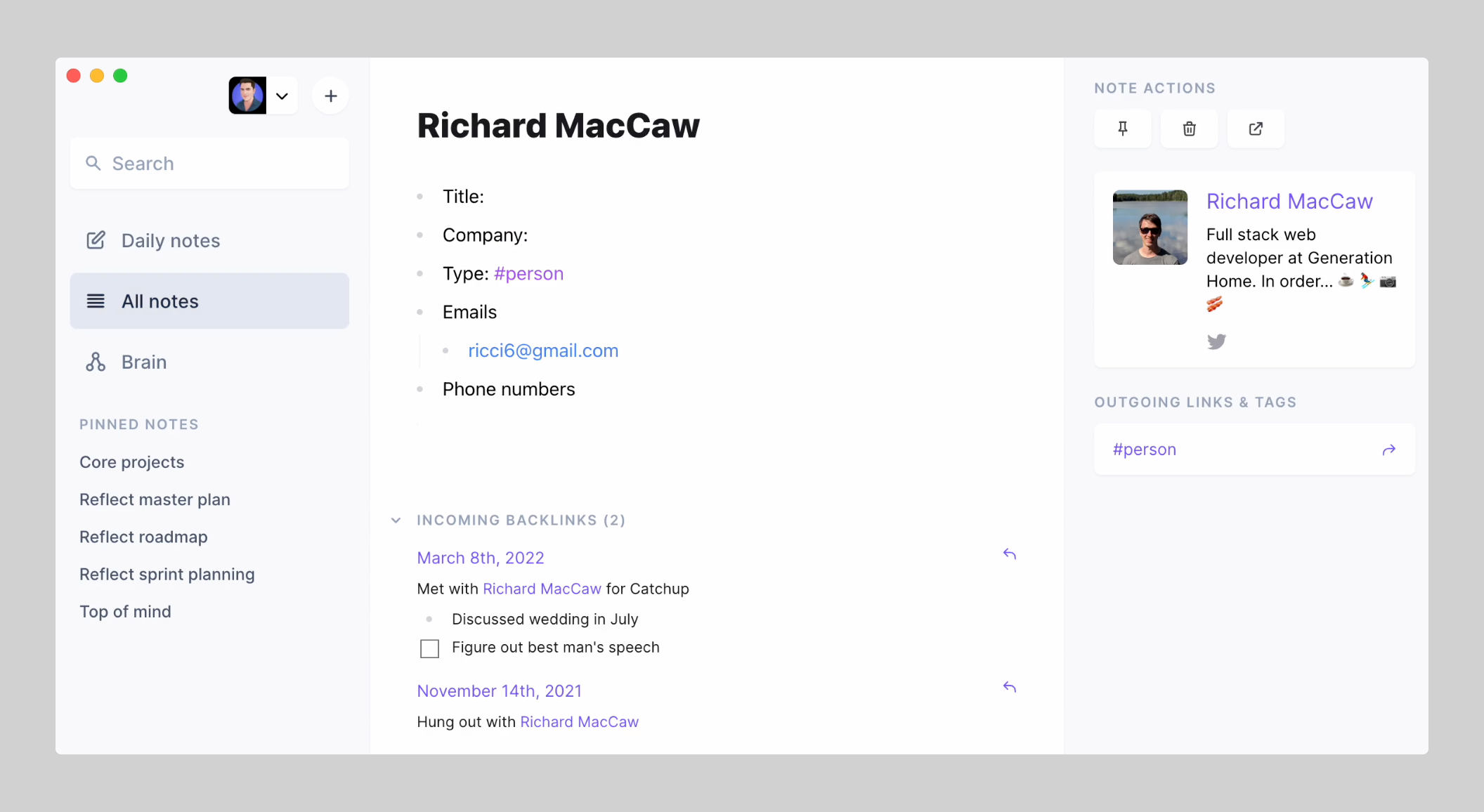Click the add new note plus icon

tap(332, 96)
